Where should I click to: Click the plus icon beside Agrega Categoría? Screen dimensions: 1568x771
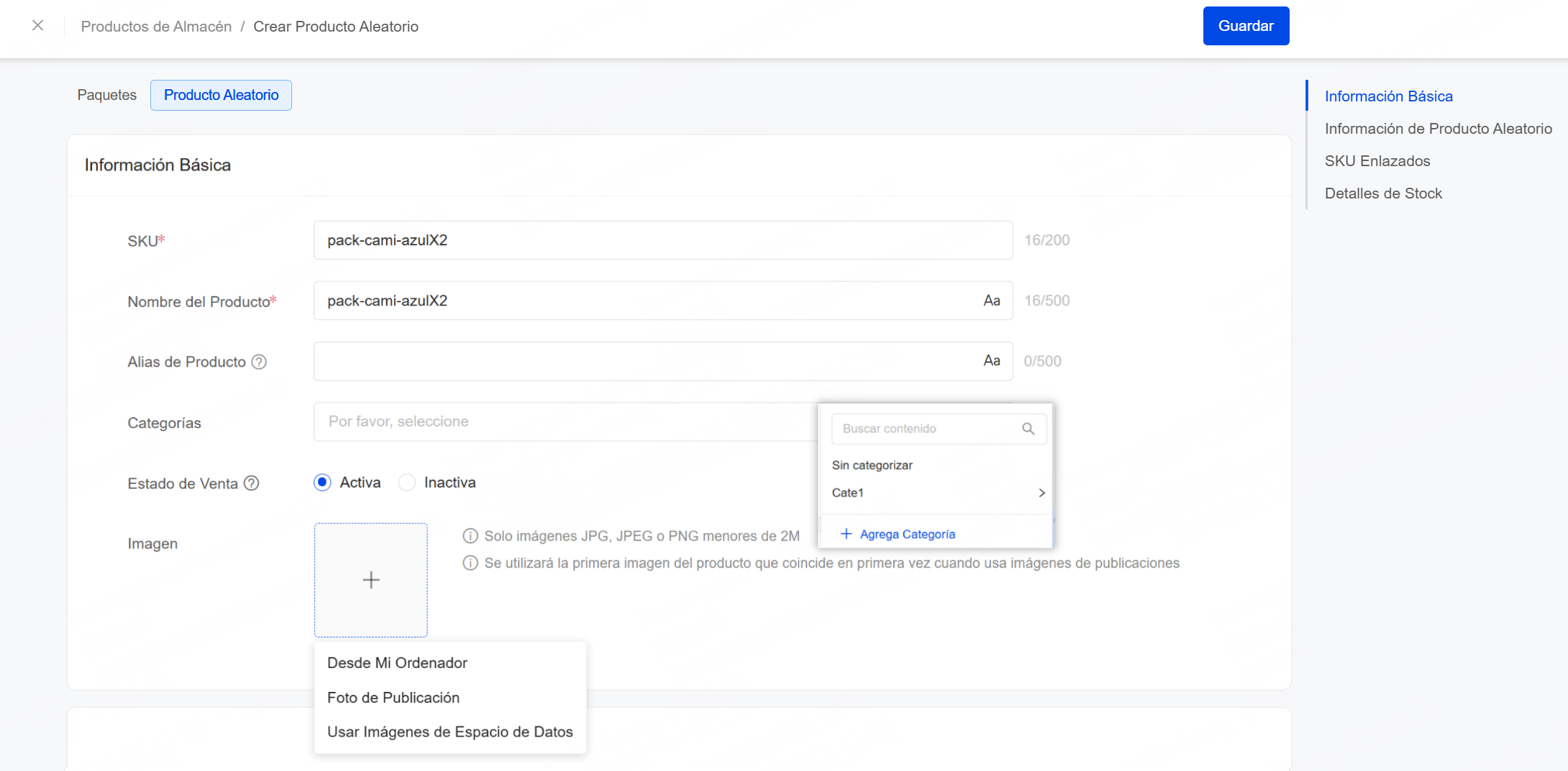tap(847, 534)
